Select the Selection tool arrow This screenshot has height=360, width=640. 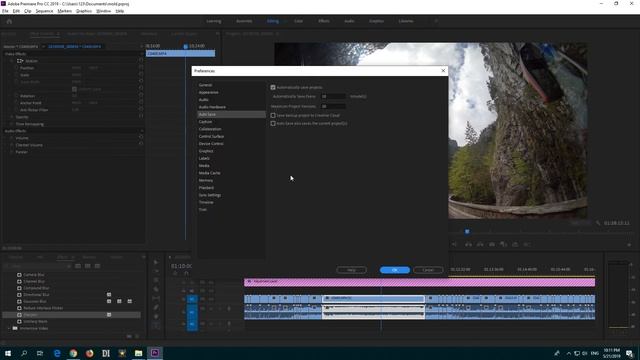(x=156, y=262)
